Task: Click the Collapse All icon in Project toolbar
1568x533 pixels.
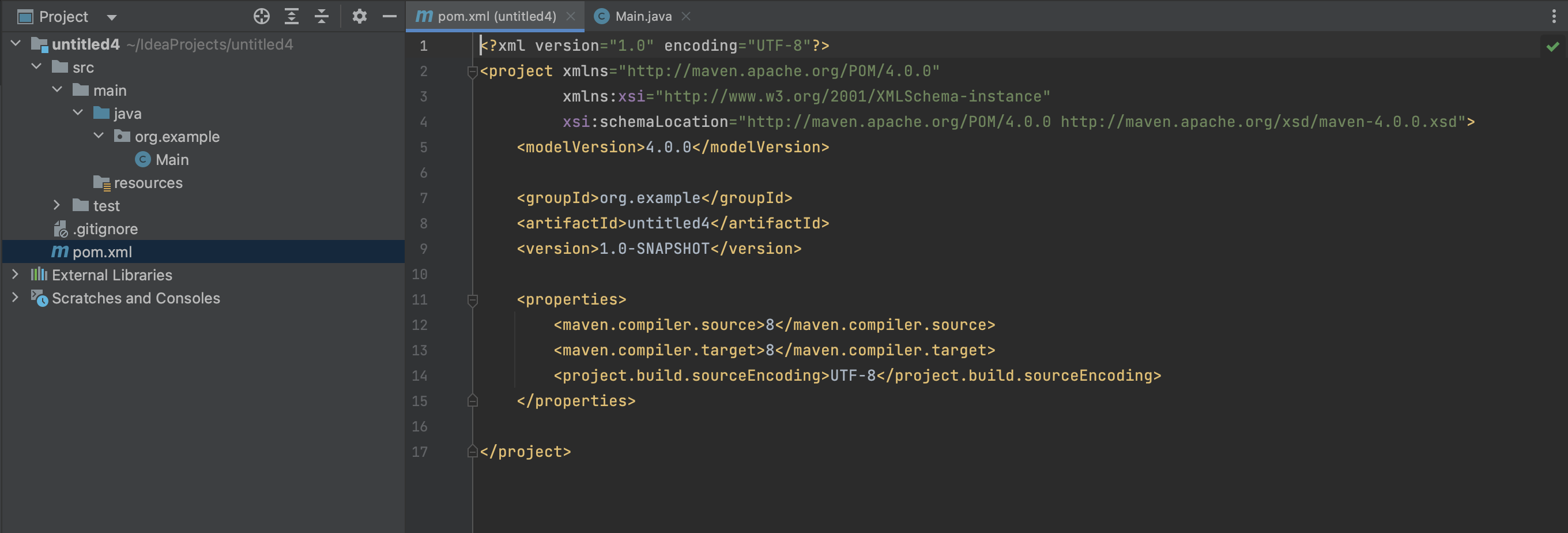Action: [x=322, y=17]
